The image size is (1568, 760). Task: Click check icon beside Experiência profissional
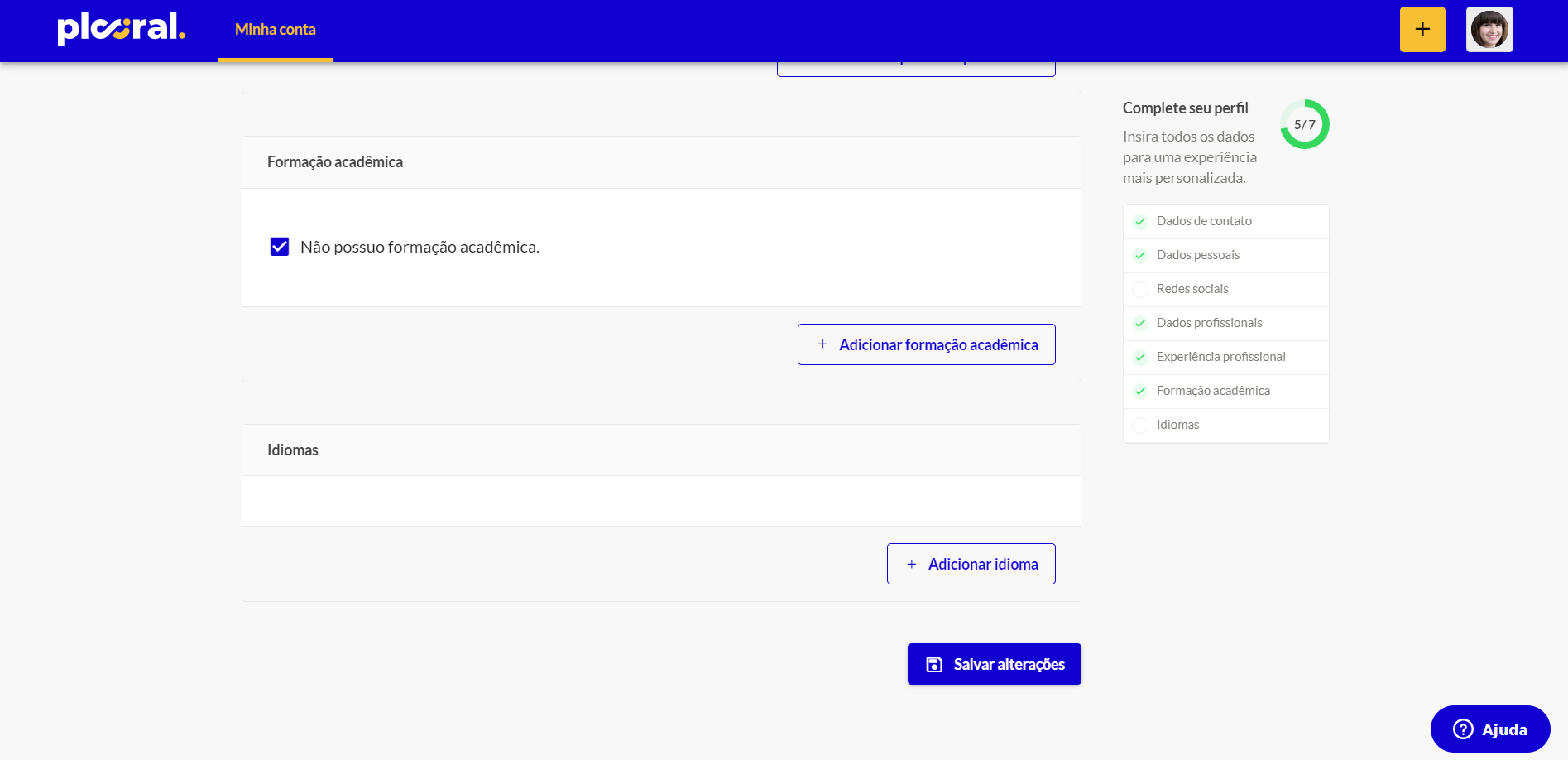[x=1140, y=357]
